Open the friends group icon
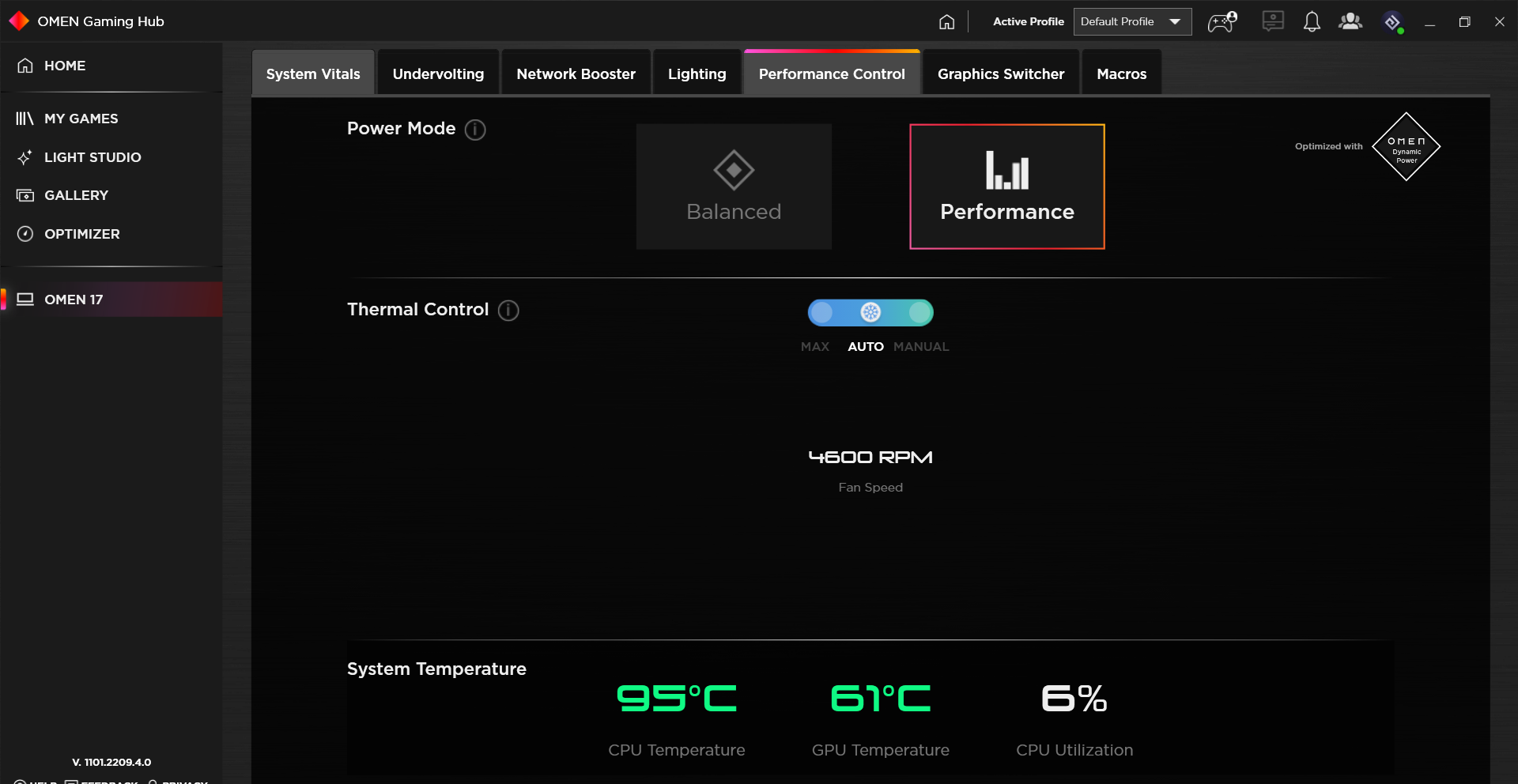Image resolution: width=1518 pixels, height=784 pixels. 1350,21
